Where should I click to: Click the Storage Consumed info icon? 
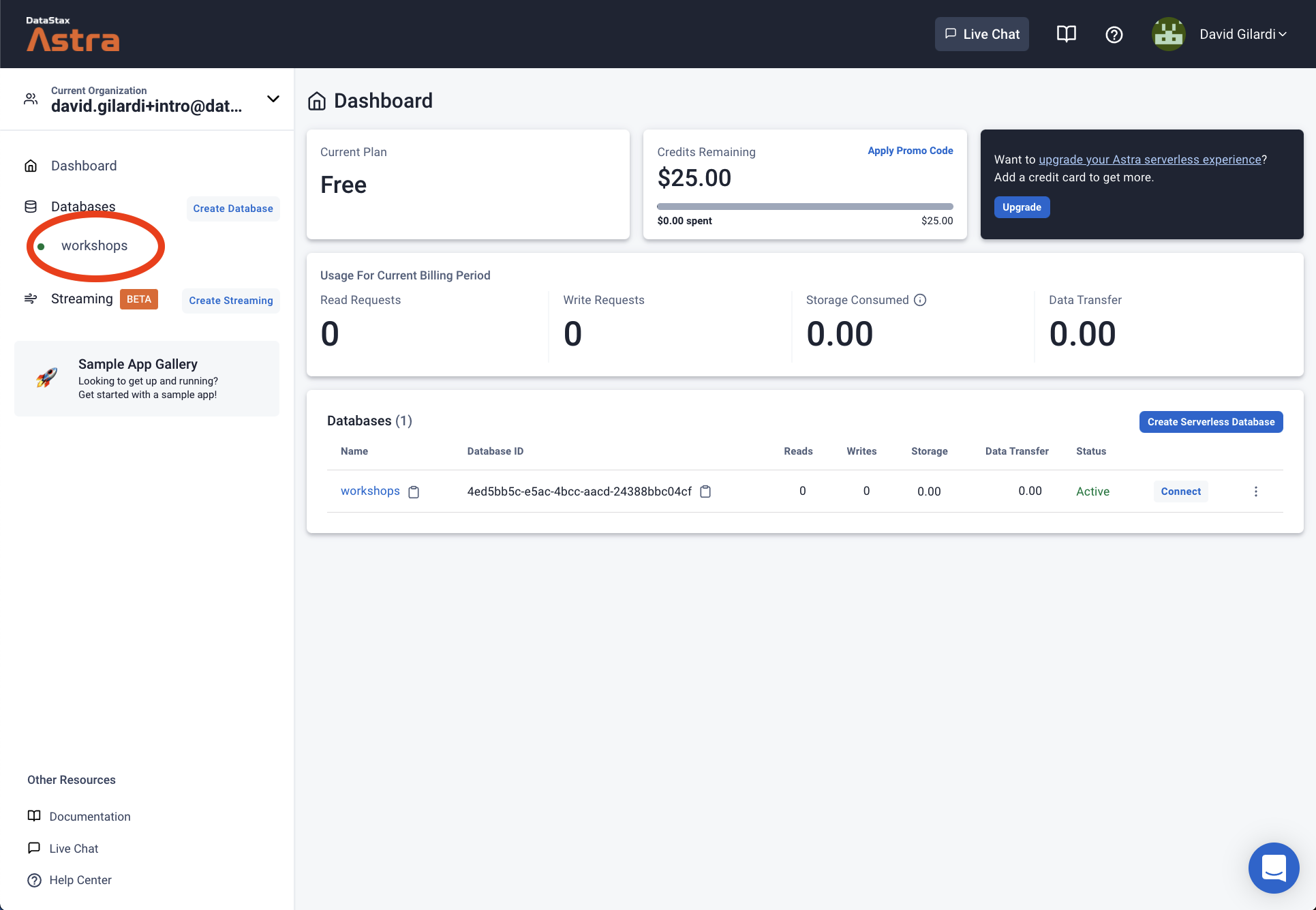pos(920,300)
